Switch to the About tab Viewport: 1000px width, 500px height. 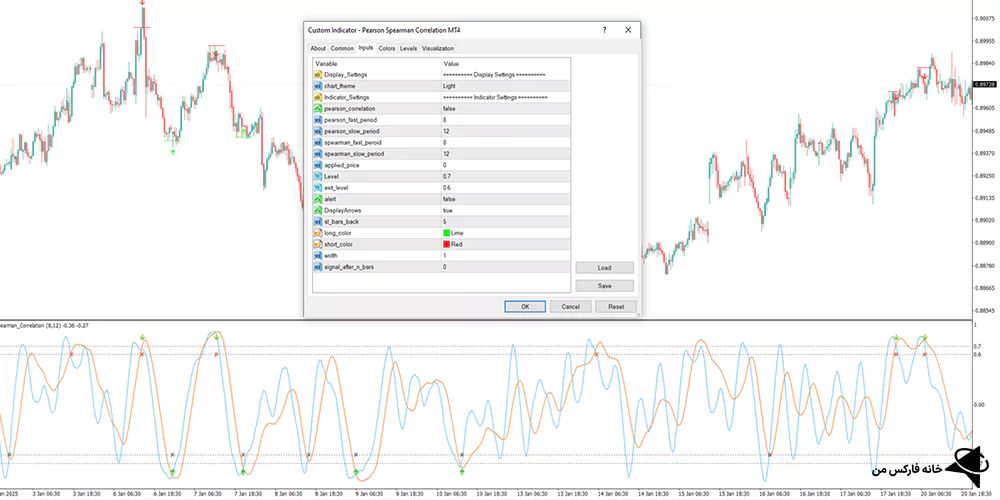coord(318,48)
